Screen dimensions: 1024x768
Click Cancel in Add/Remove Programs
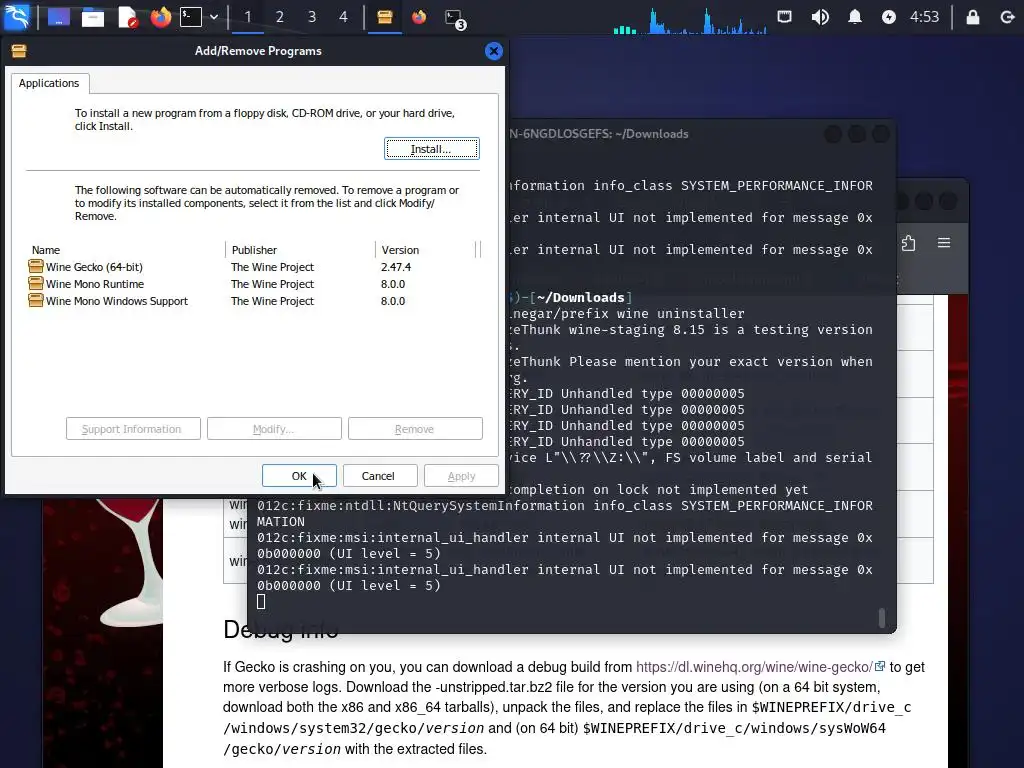click(380, 476)
